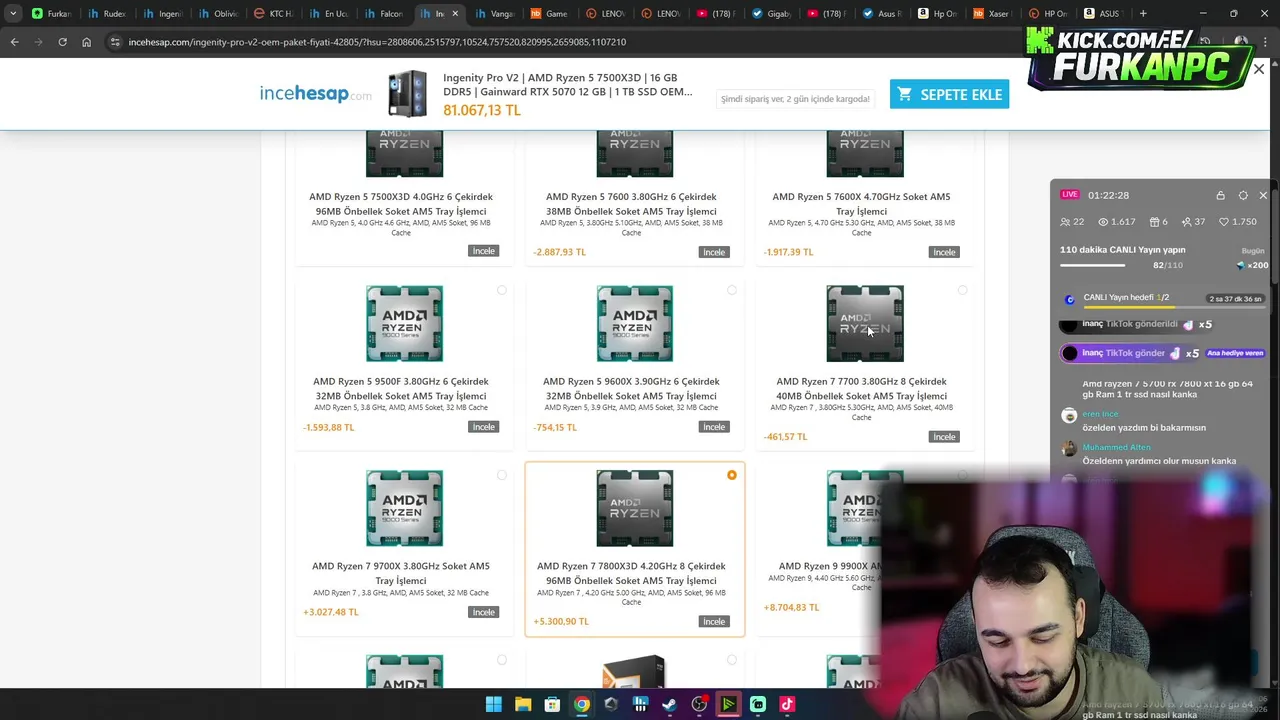Close the Kick FurkanPC overlay banner
The height and width of the screenshot is (720, 1280).
click(x=1259, y=69)
